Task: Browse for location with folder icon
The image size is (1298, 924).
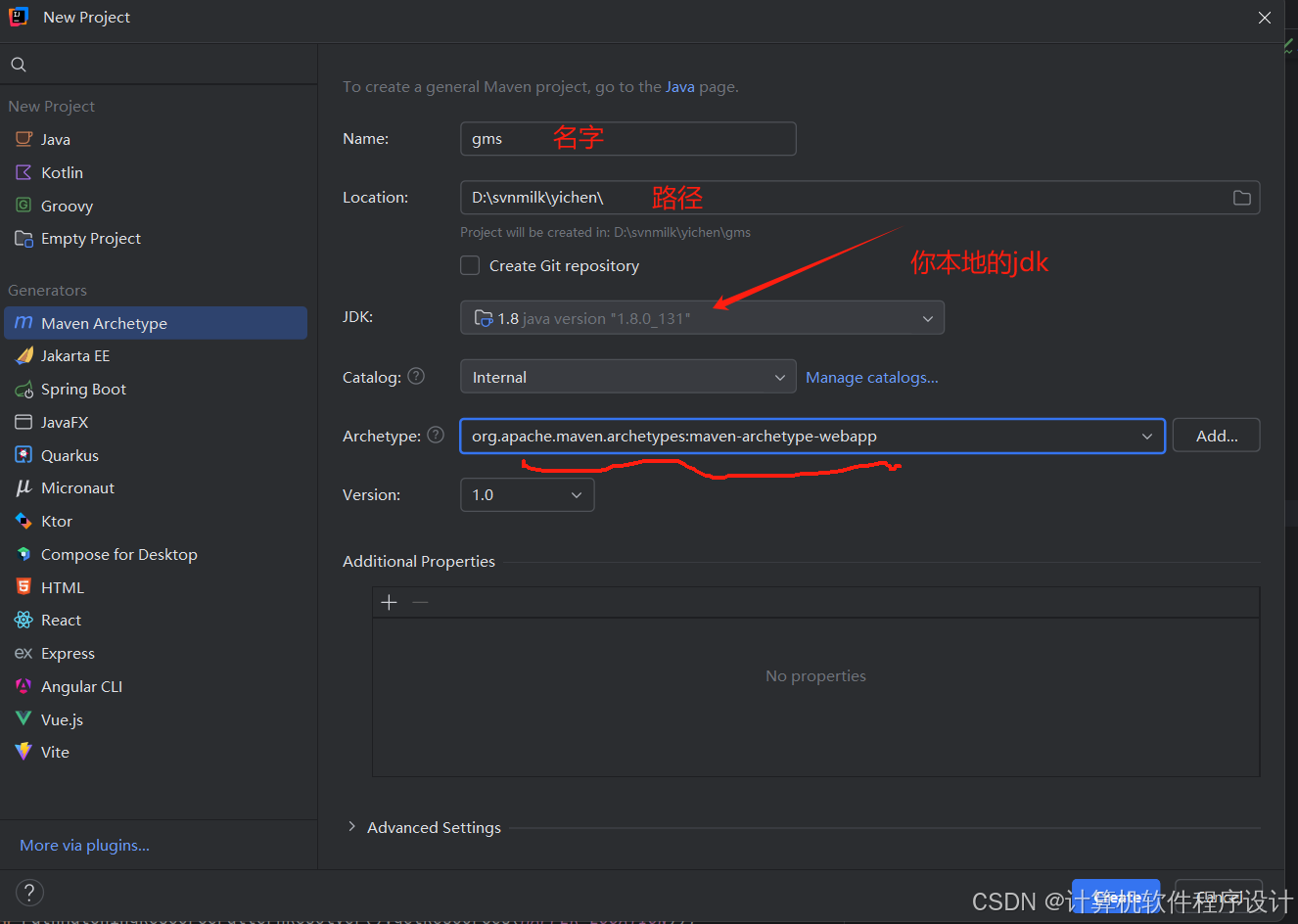Action: coord(1242,198)
